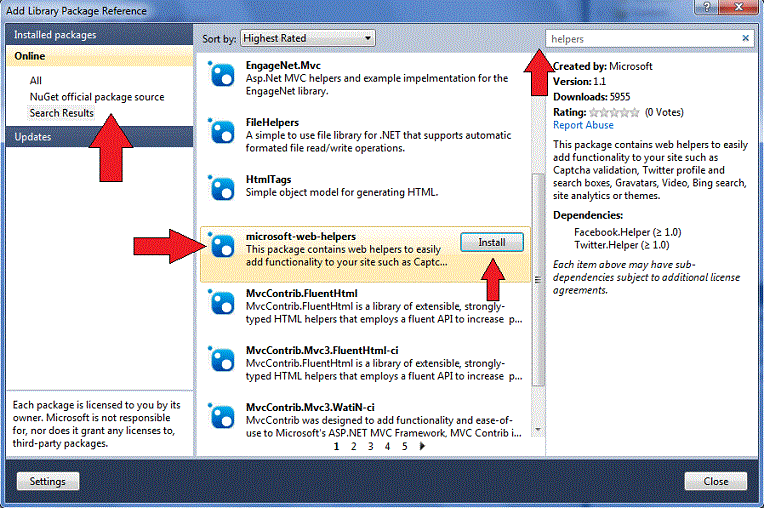
Task: Click the MvcContrib.Mvc3.WatiN-ci package icon
Action: [222, 417]
